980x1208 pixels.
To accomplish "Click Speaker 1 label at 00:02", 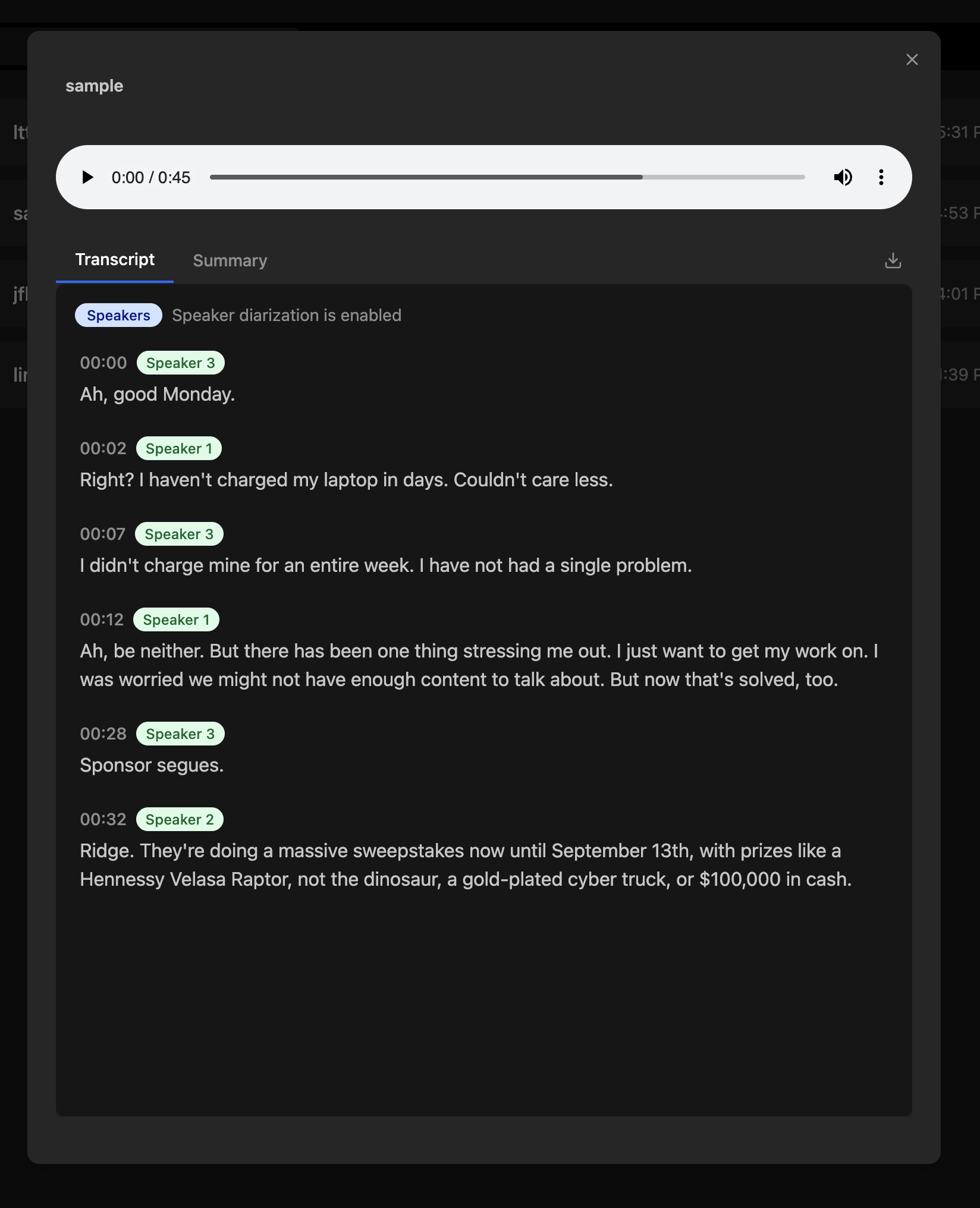I will [x=179, y=448].
